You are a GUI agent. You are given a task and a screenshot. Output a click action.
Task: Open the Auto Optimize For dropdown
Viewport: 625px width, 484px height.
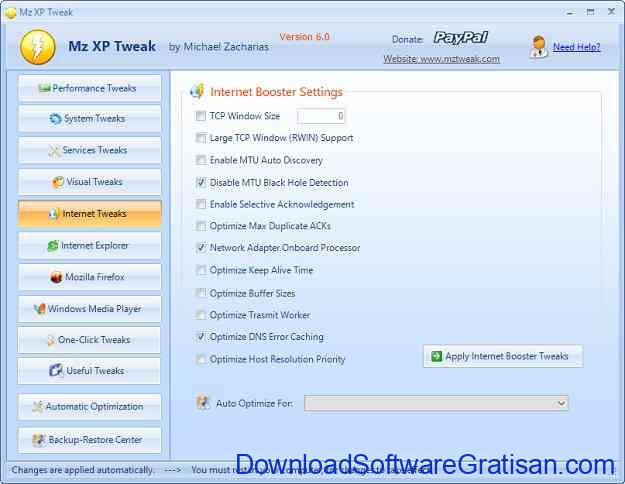click(436, 403)
